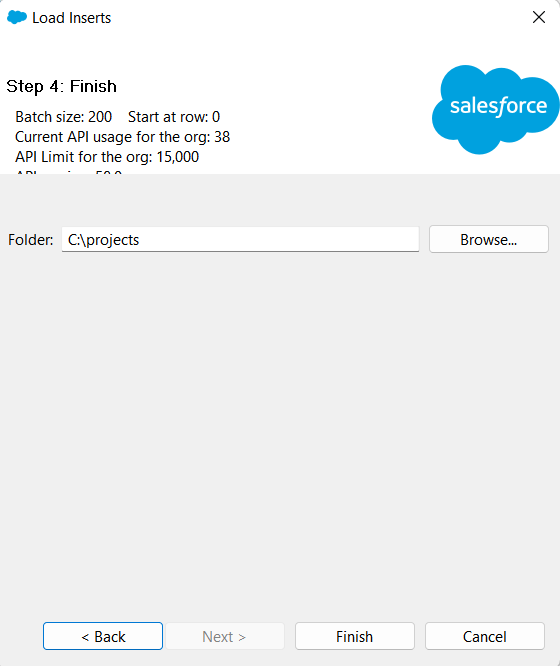
Task: Start the insert by clicking Finish
Action: 355,636
